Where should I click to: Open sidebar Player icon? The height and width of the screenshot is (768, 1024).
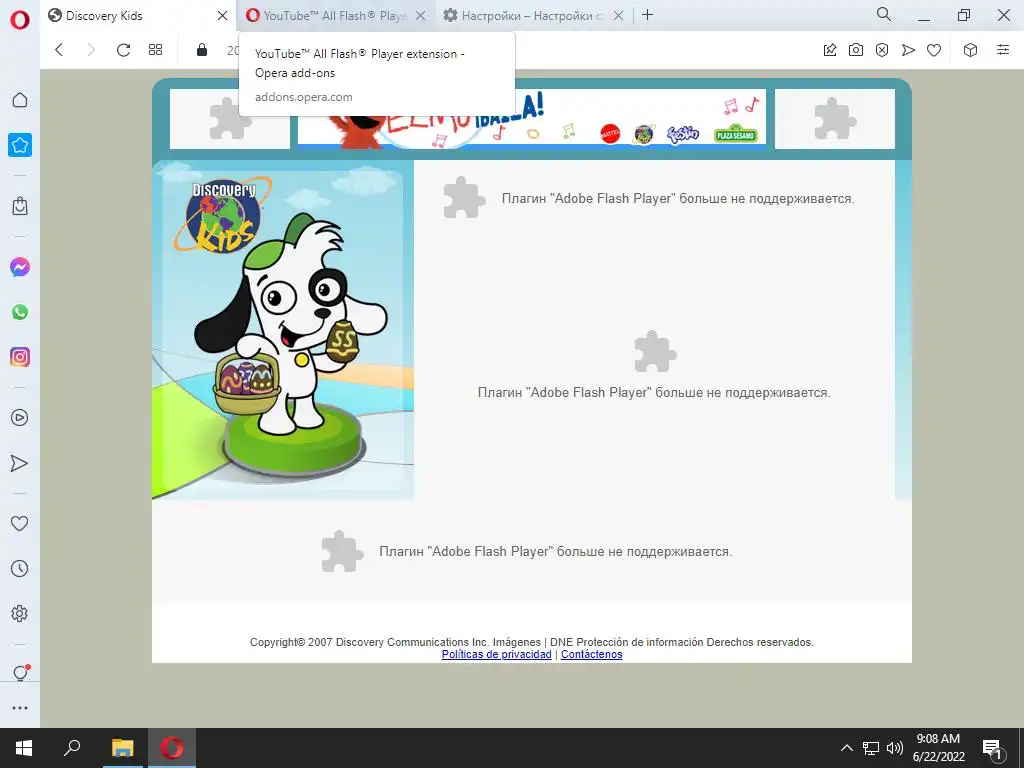pos(20,418)
